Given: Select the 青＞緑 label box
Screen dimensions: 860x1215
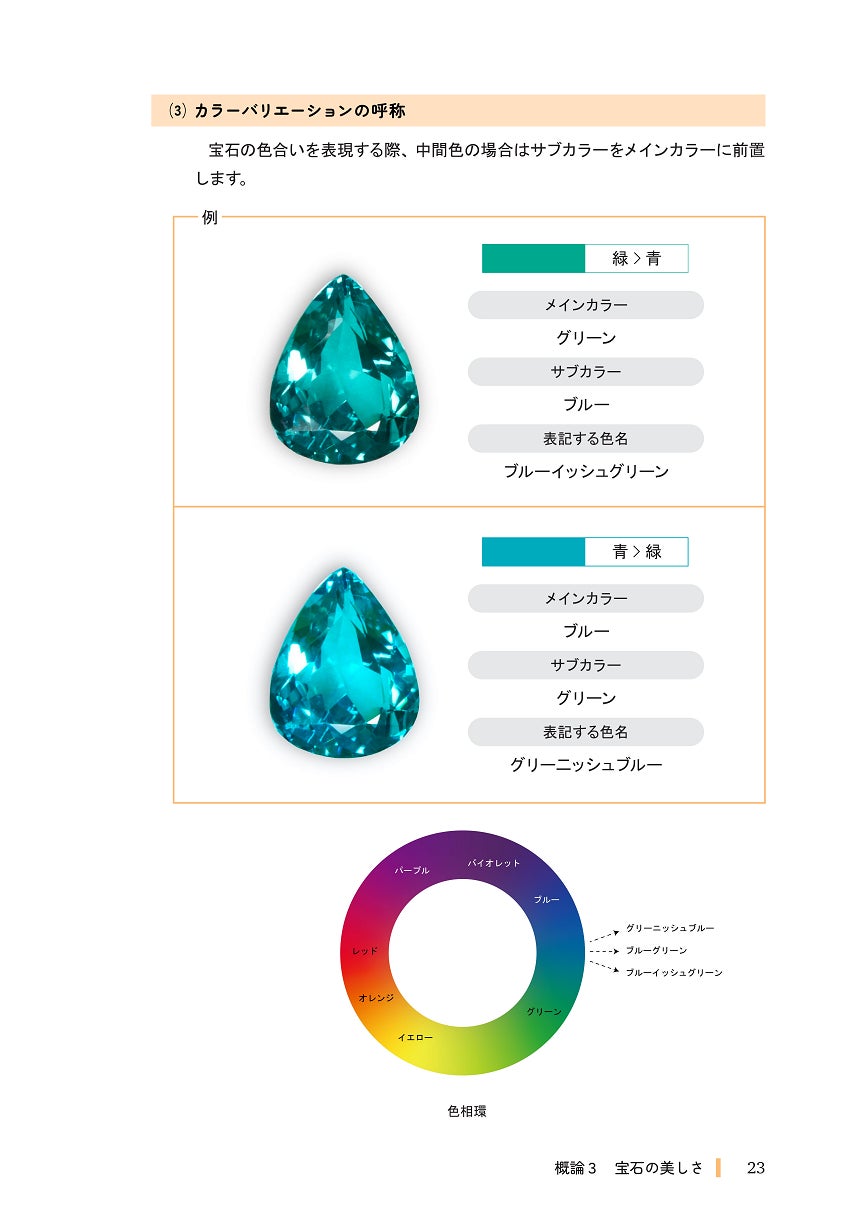Looking at the screenshot, I should (x=637, y=552).
